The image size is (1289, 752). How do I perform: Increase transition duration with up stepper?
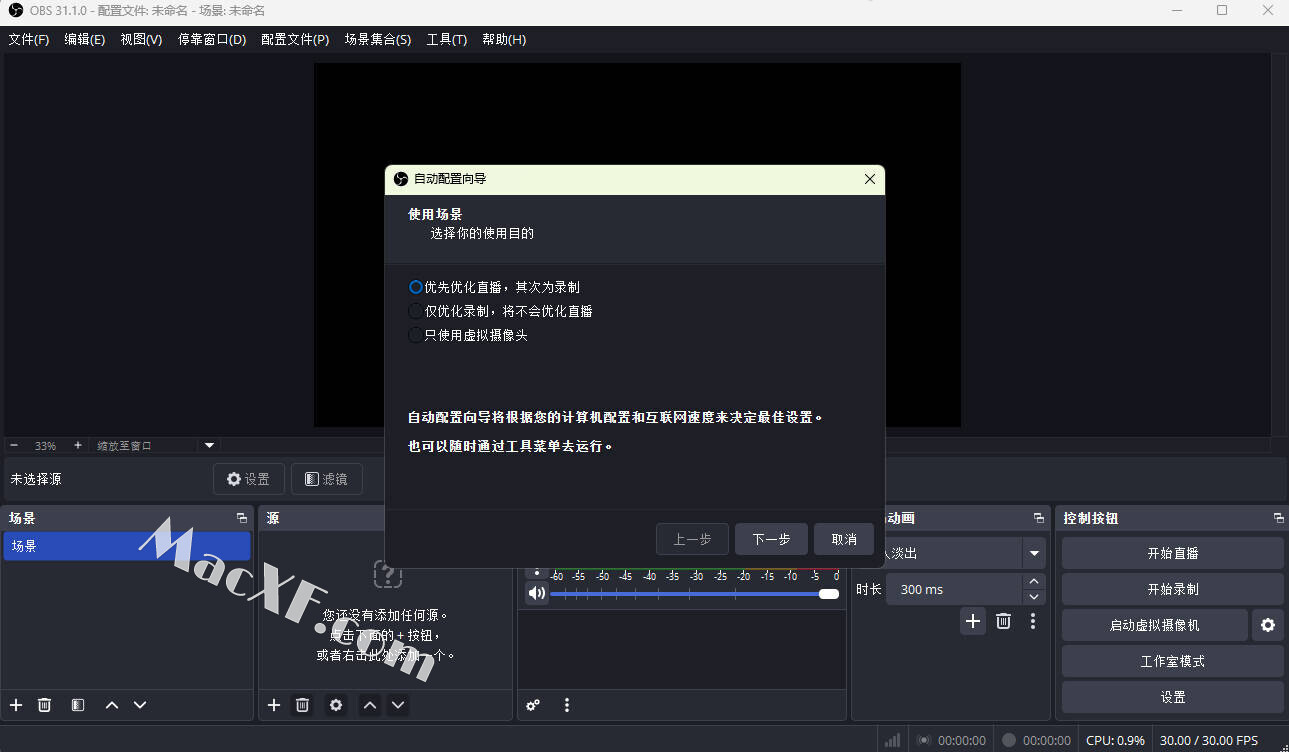[1034, 581]
